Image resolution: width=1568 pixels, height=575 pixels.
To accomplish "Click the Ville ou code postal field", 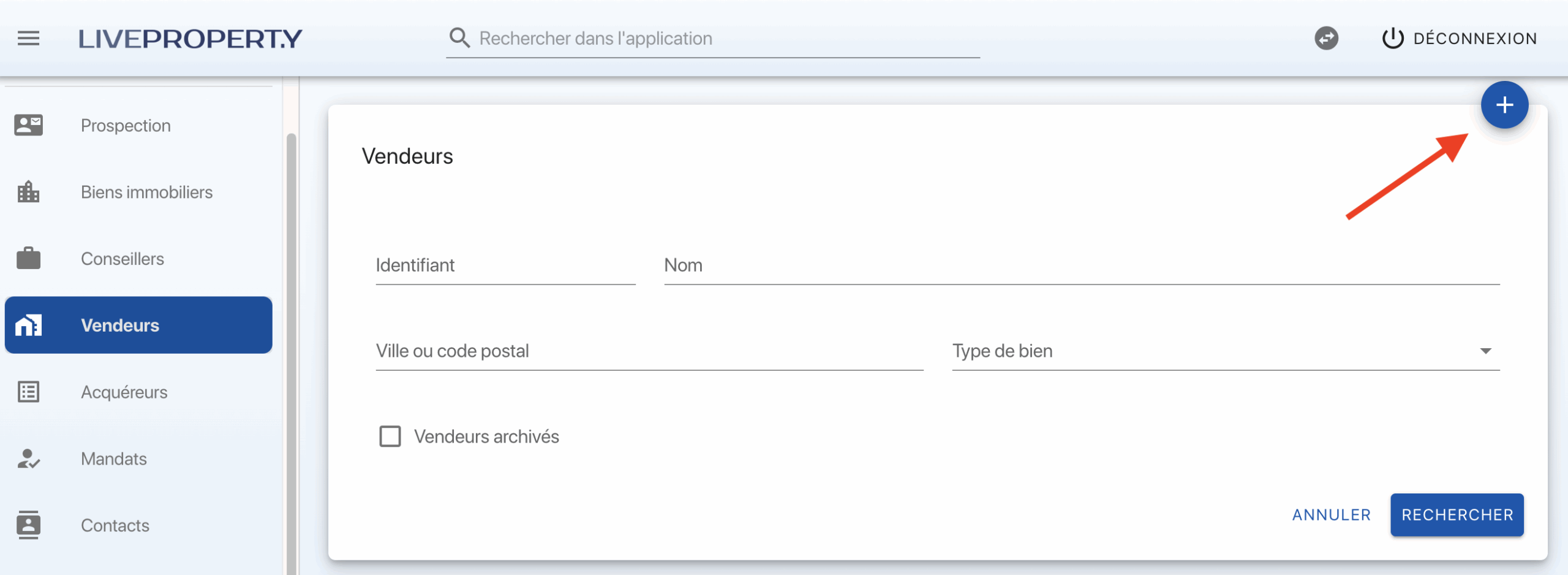I will (649, 351).
